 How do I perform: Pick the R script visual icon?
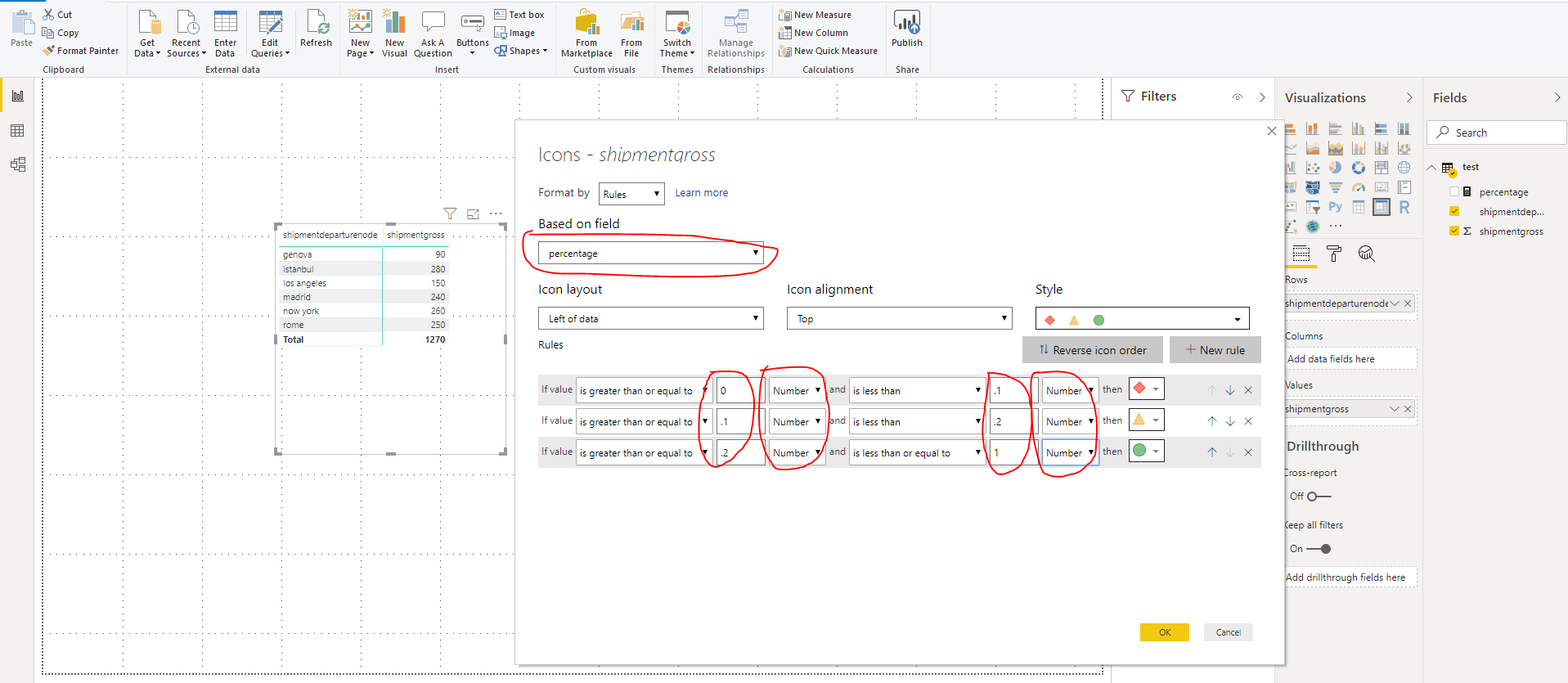[x=1404, y=207]
